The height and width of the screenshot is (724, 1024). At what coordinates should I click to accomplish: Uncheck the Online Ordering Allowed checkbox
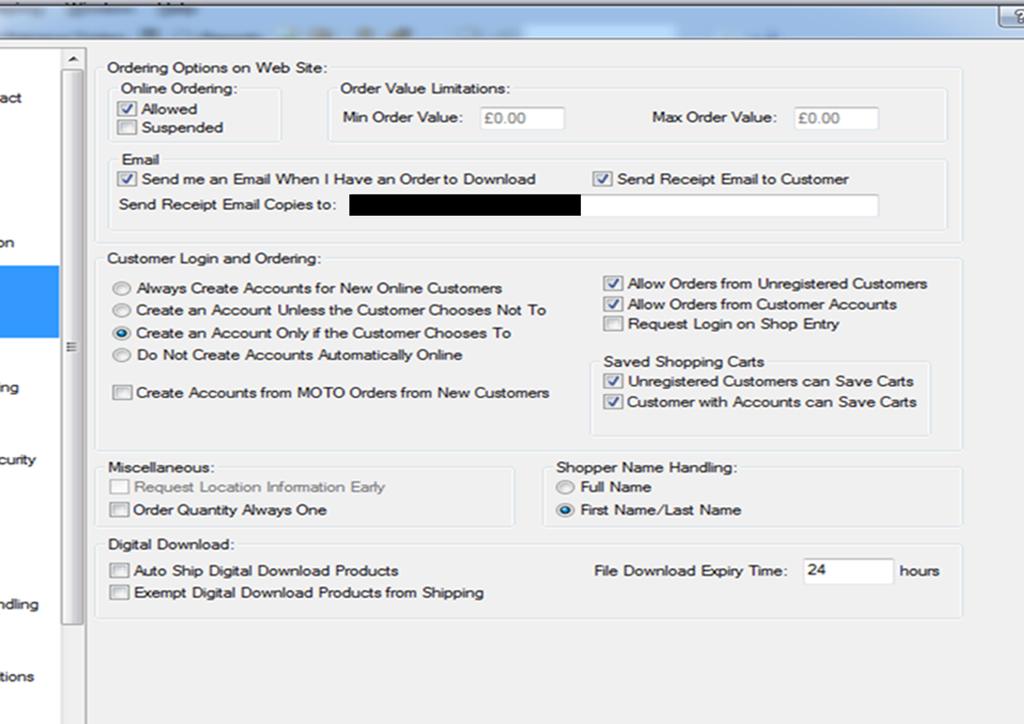tap(127, 109)
